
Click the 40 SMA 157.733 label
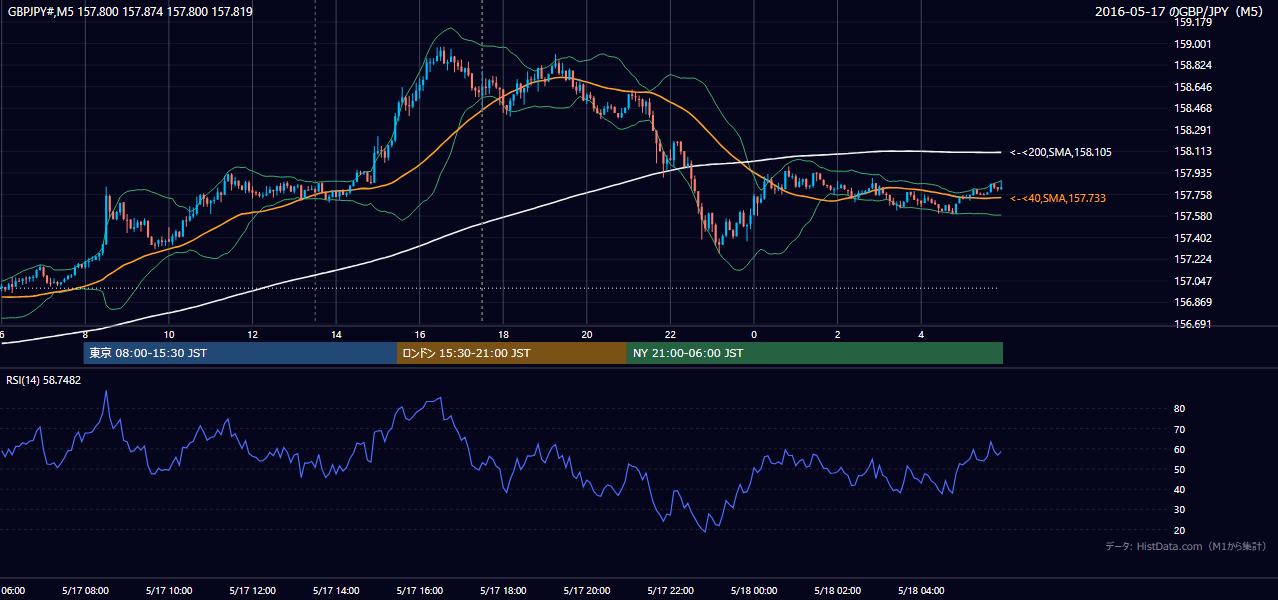point(1057,198)
